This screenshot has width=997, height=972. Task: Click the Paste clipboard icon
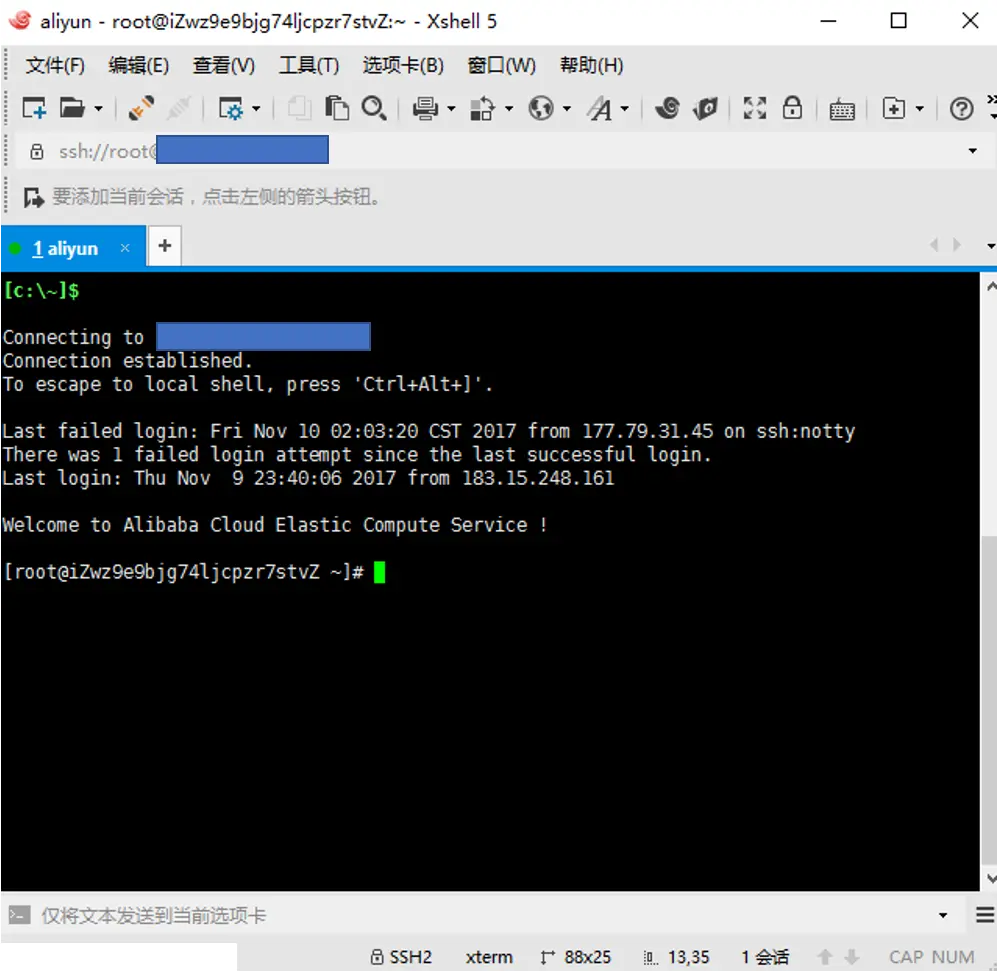(x=336, y=109)
